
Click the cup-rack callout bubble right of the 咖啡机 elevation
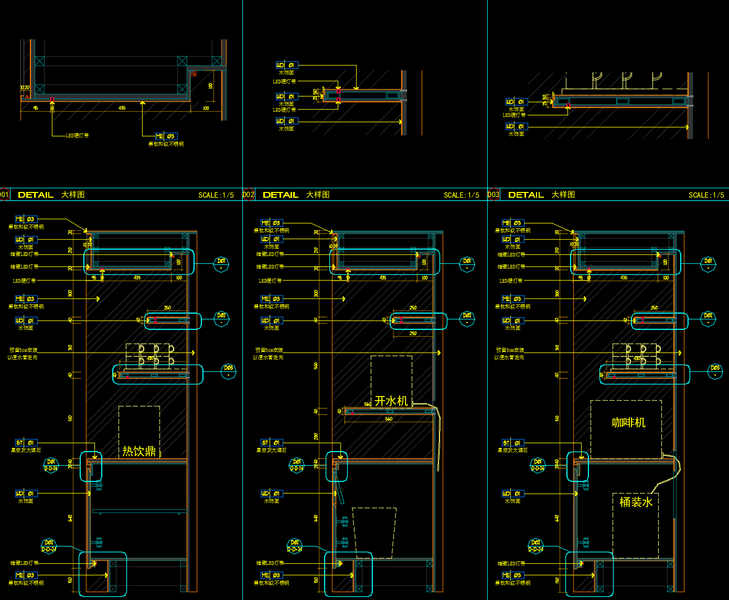[715, 371]
